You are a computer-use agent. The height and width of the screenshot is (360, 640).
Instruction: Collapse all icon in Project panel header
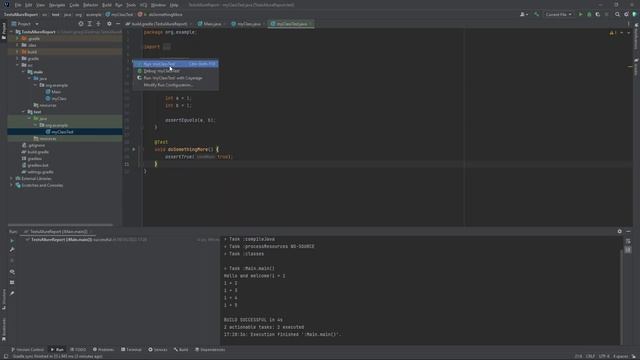pos(98,24)
